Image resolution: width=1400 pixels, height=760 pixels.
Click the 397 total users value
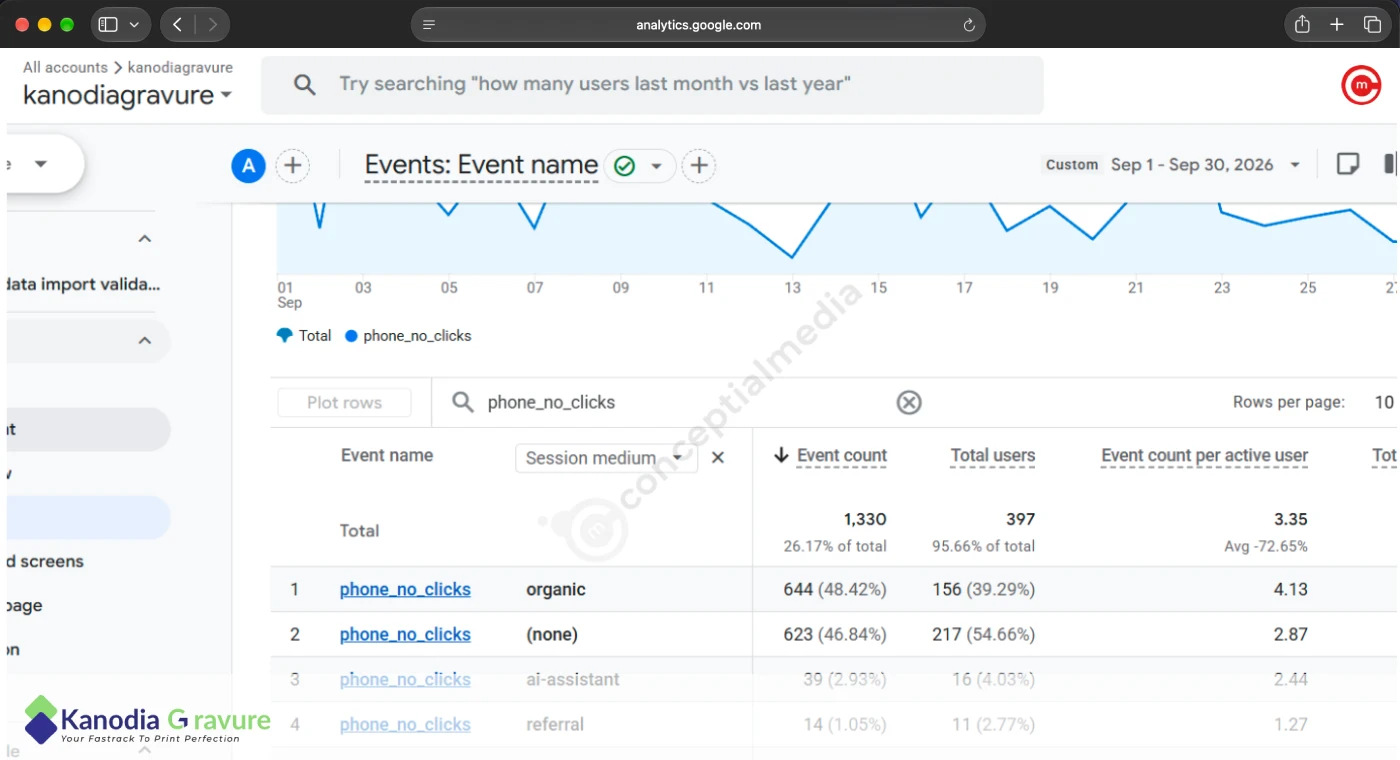pyautogui.click(x=1020, y=519)
